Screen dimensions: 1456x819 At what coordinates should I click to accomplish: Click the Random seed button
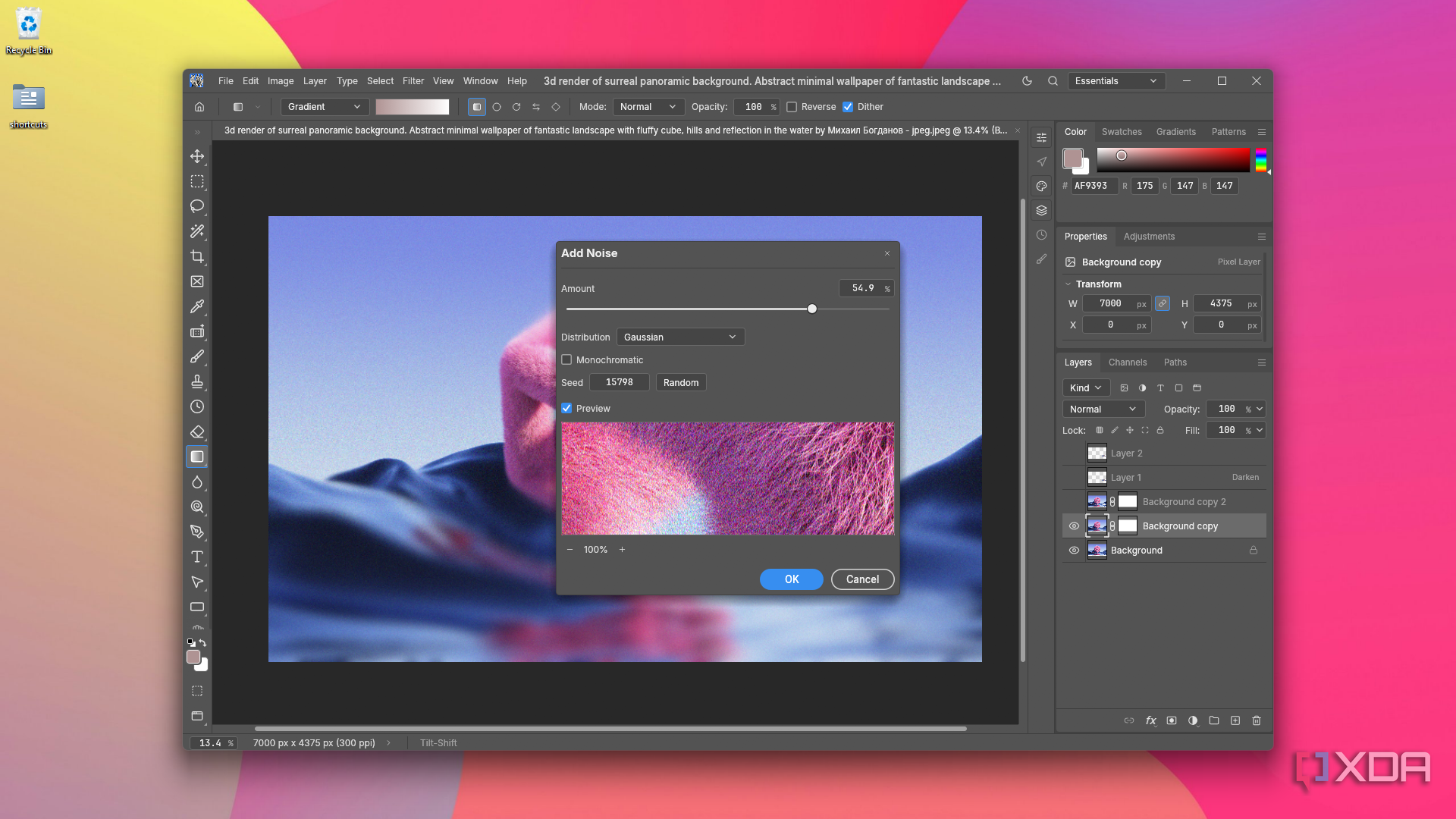(x=681, y=382)
